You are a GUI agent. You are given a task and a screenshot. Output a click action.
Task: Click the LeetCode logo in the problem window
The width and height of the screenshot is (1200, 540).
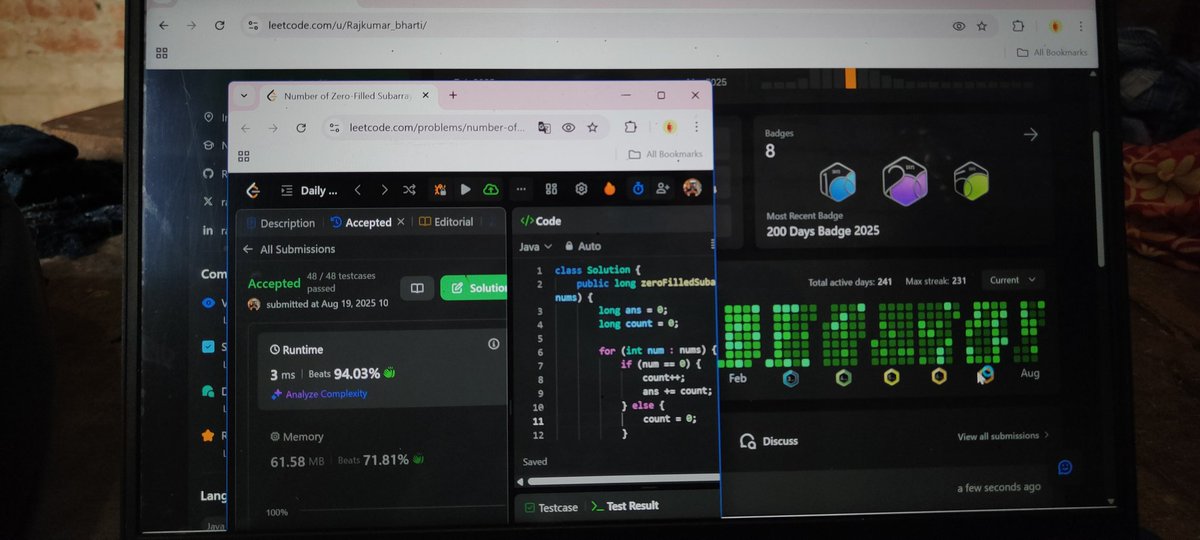pos(253,190)
